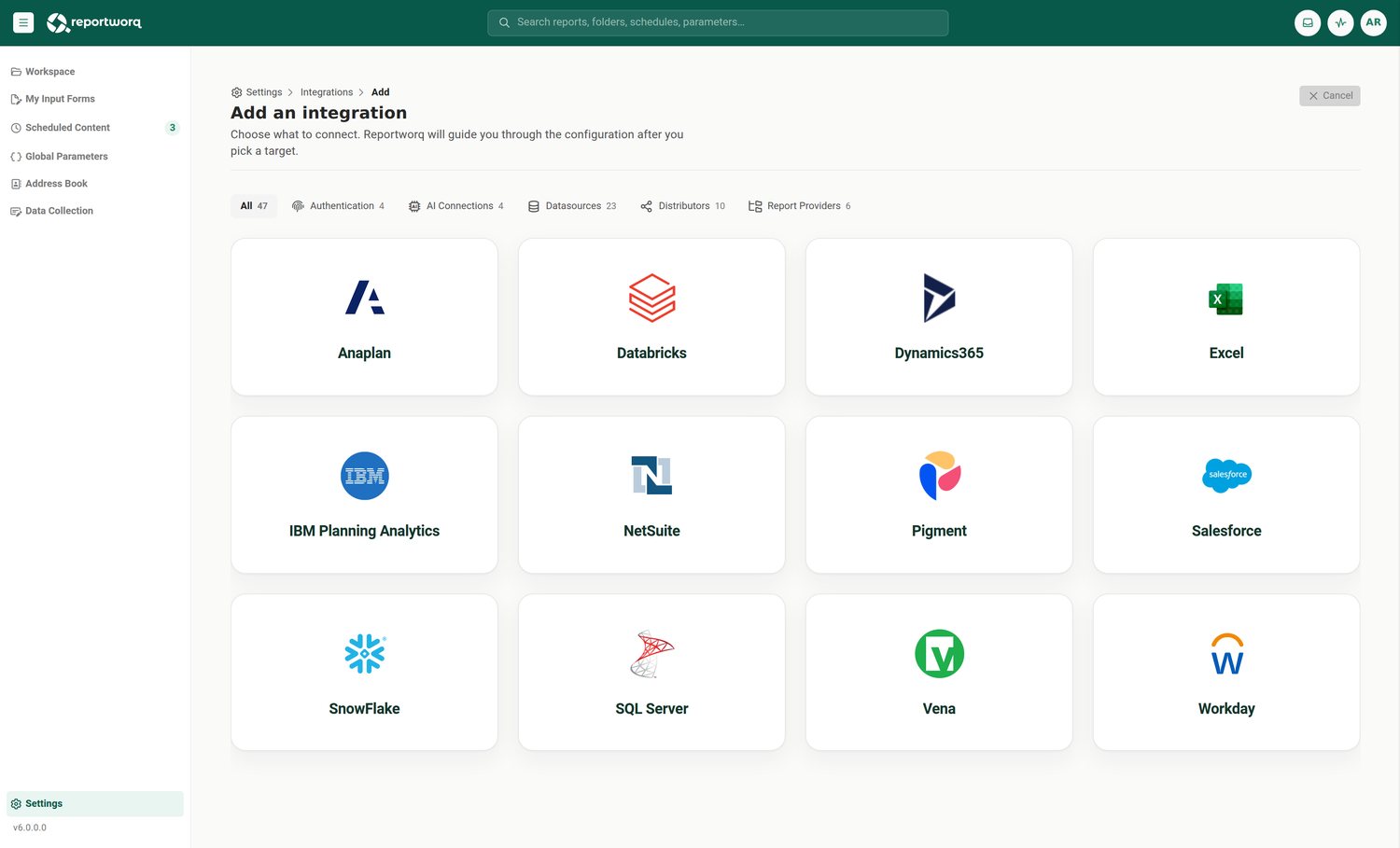Click the Address Book icon
Viewport: 1400px width, 848px height.
tap(16, 184)
